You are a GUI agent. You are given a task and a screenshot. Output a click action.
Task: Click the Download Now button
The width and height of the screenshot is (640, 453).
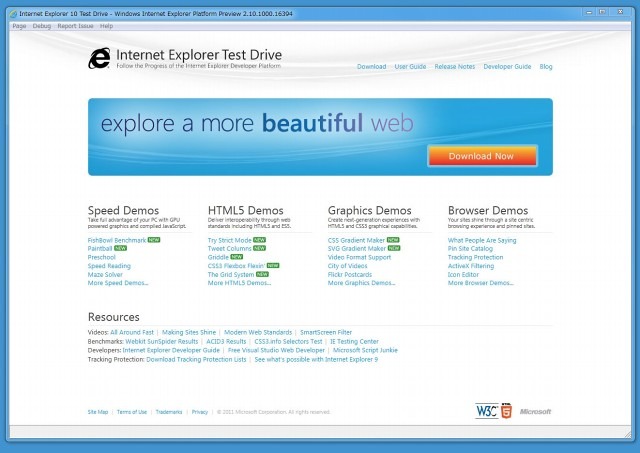pos(482,156)
